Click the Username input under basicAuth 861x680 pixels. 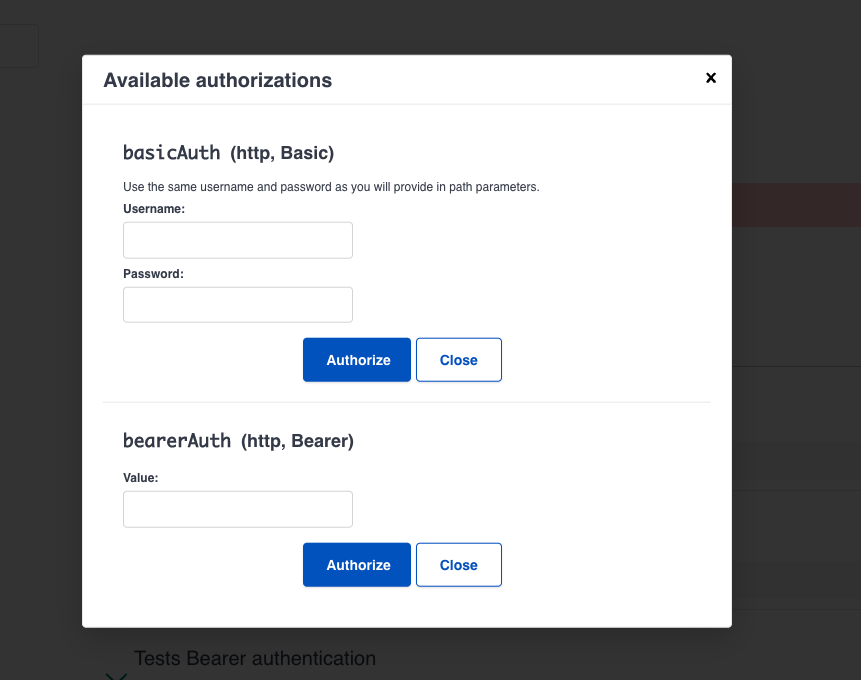(x=237, y=240)
